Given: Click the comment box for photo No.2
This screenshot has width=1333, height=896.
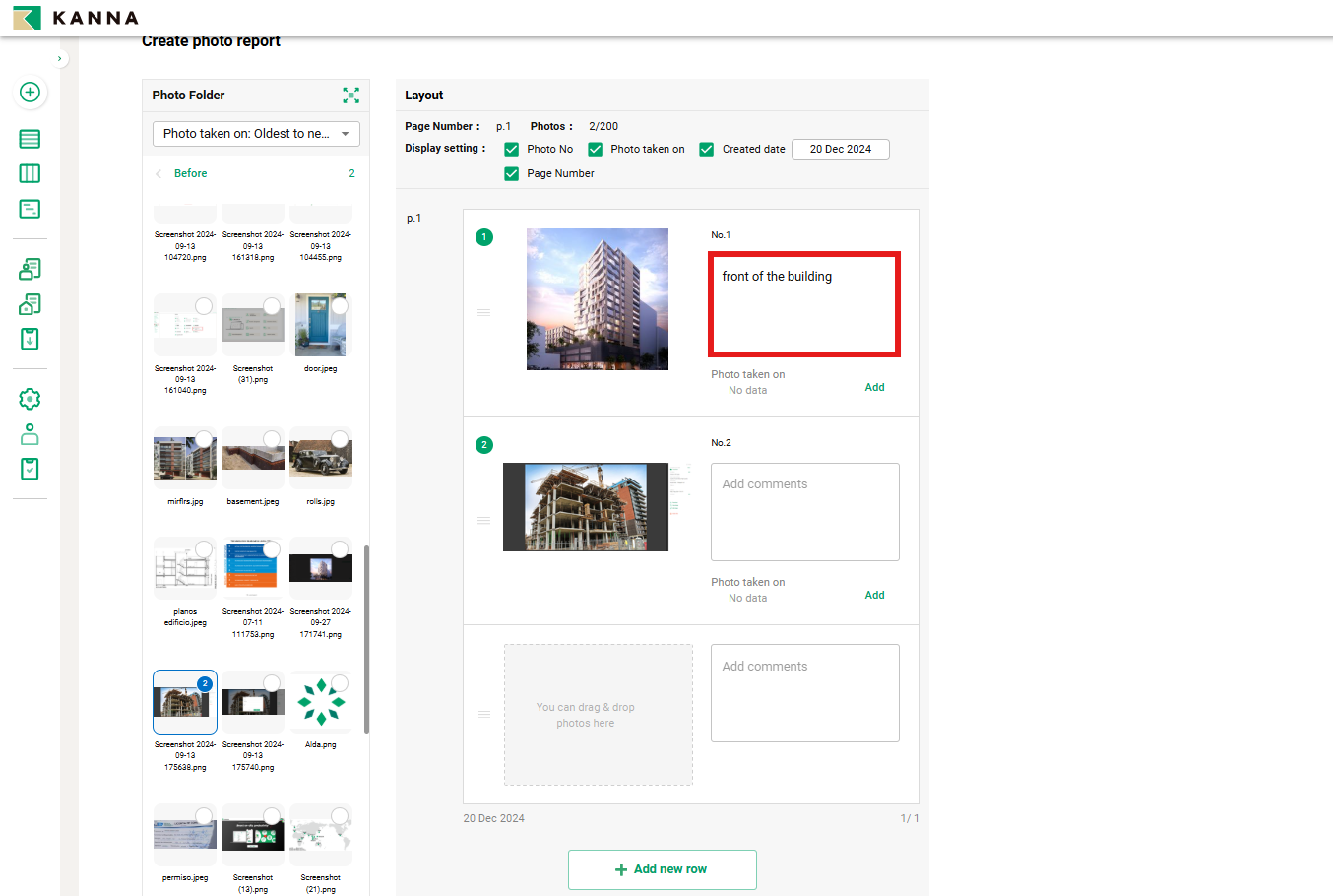Looking at the screenshot, I should [804, 512].
